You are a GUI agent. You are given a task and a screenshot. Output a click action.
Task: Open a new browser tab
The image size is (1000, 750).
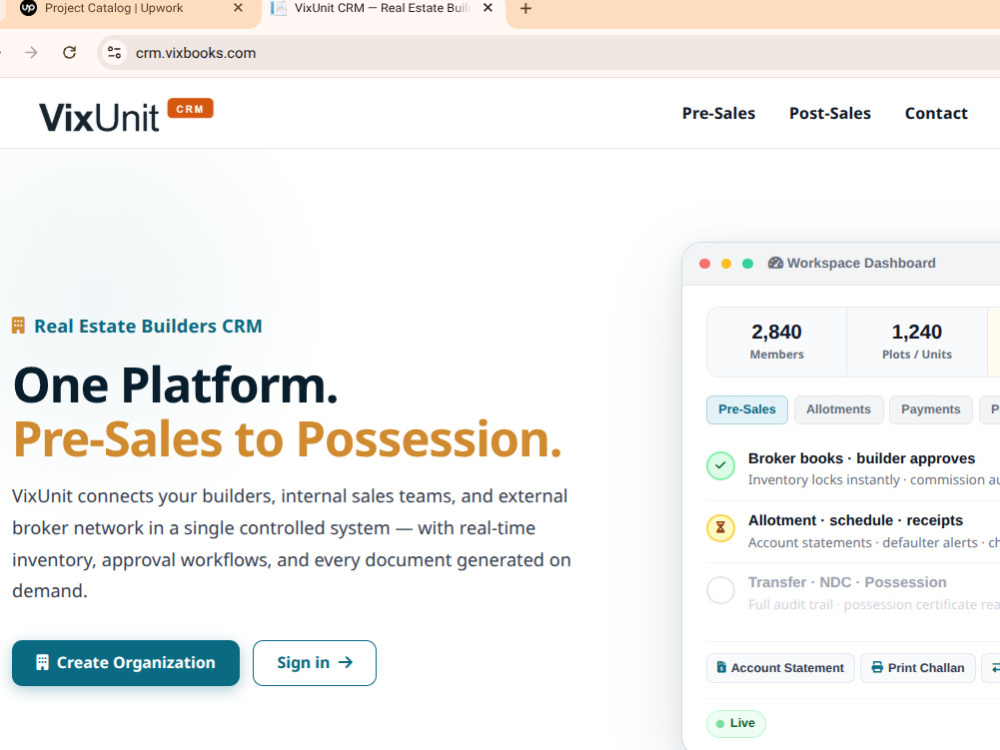click(x=526, y=9)
